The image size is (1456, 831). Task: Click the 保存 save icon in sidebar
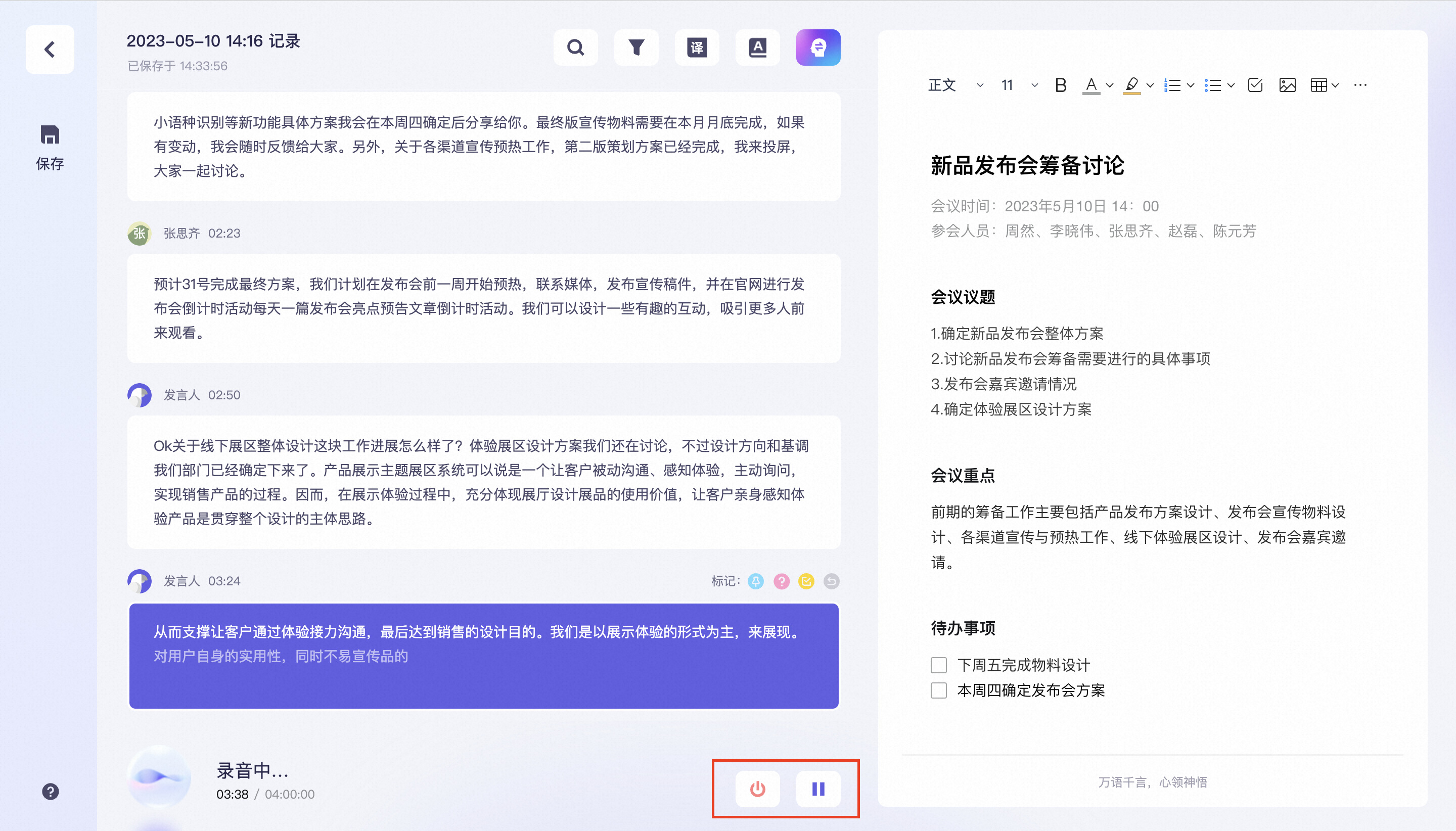(50, 147)
